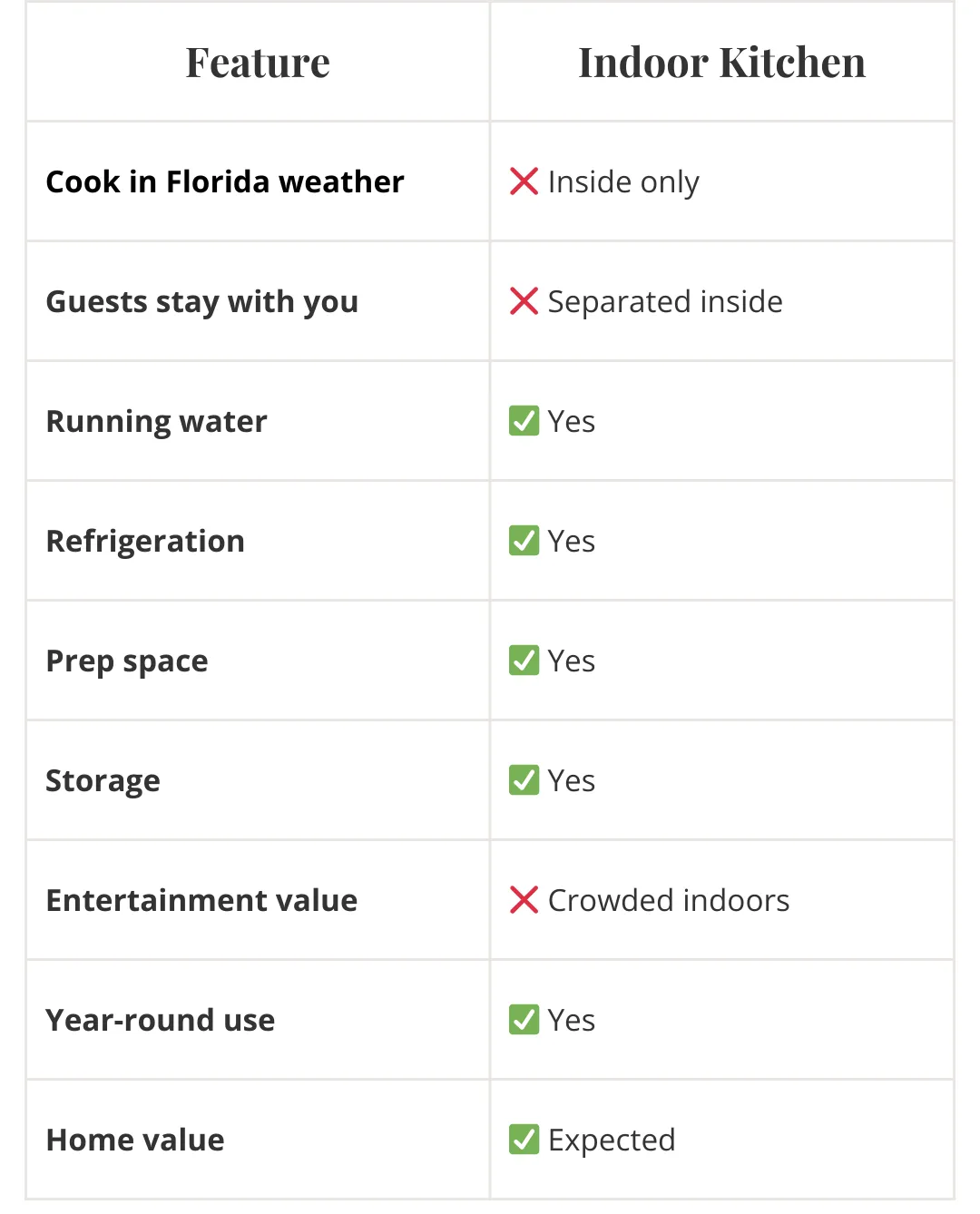
Task: Click the green checkmark in Year-round use row
Action: (524, 1020)
